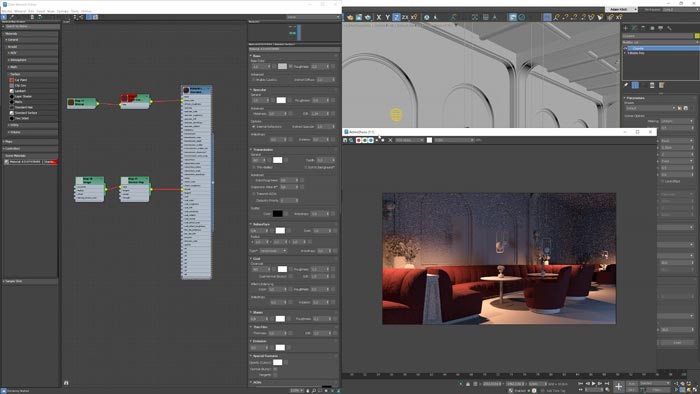Image resolution: width=700 pixels, height=394 pixels.
Task: Select the ZX plane constraint button
Action: point(405,17)
